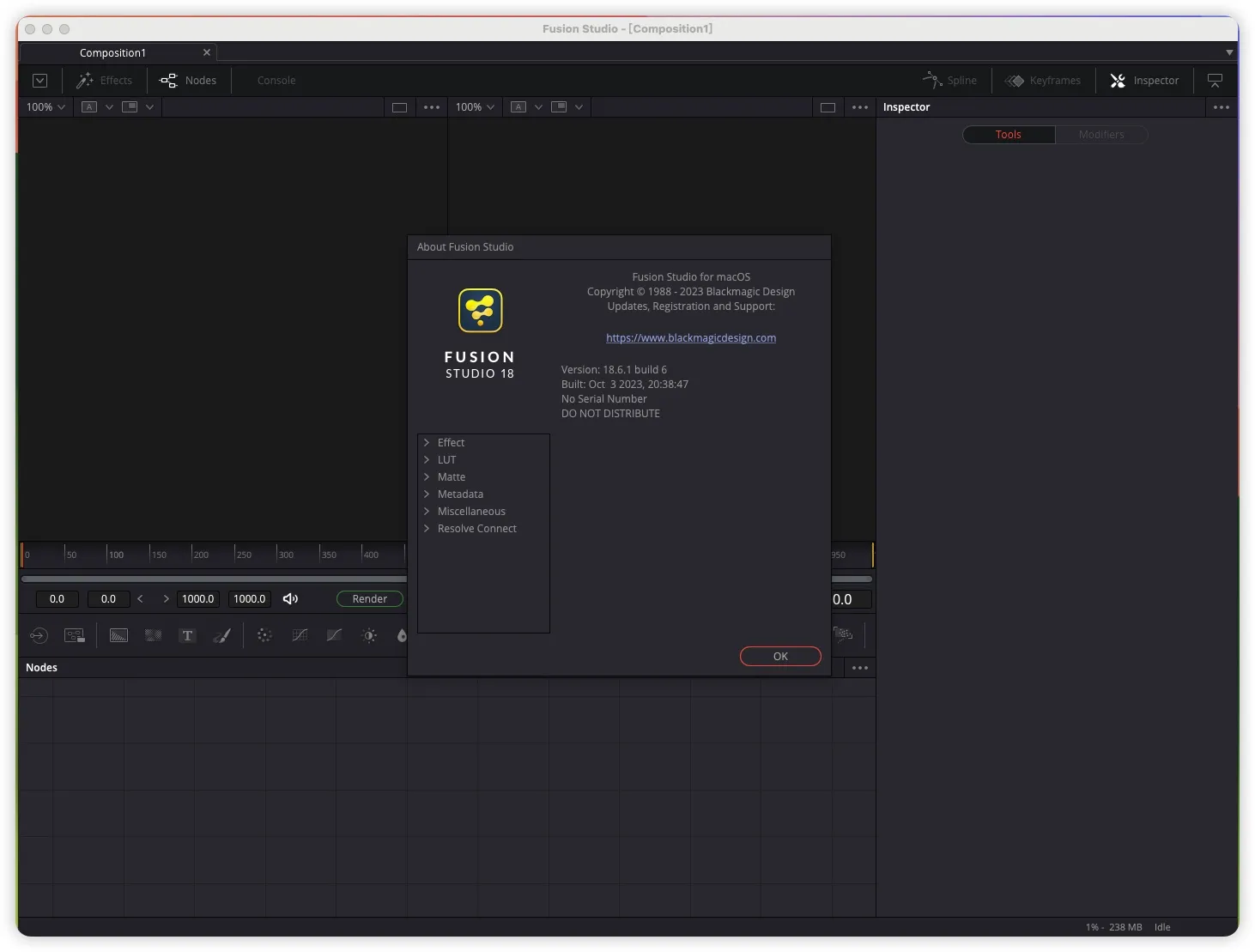Switch left viewer to single-view layout icon
Viewport: 1255px width, 952px height.
[x=399, y=107]
